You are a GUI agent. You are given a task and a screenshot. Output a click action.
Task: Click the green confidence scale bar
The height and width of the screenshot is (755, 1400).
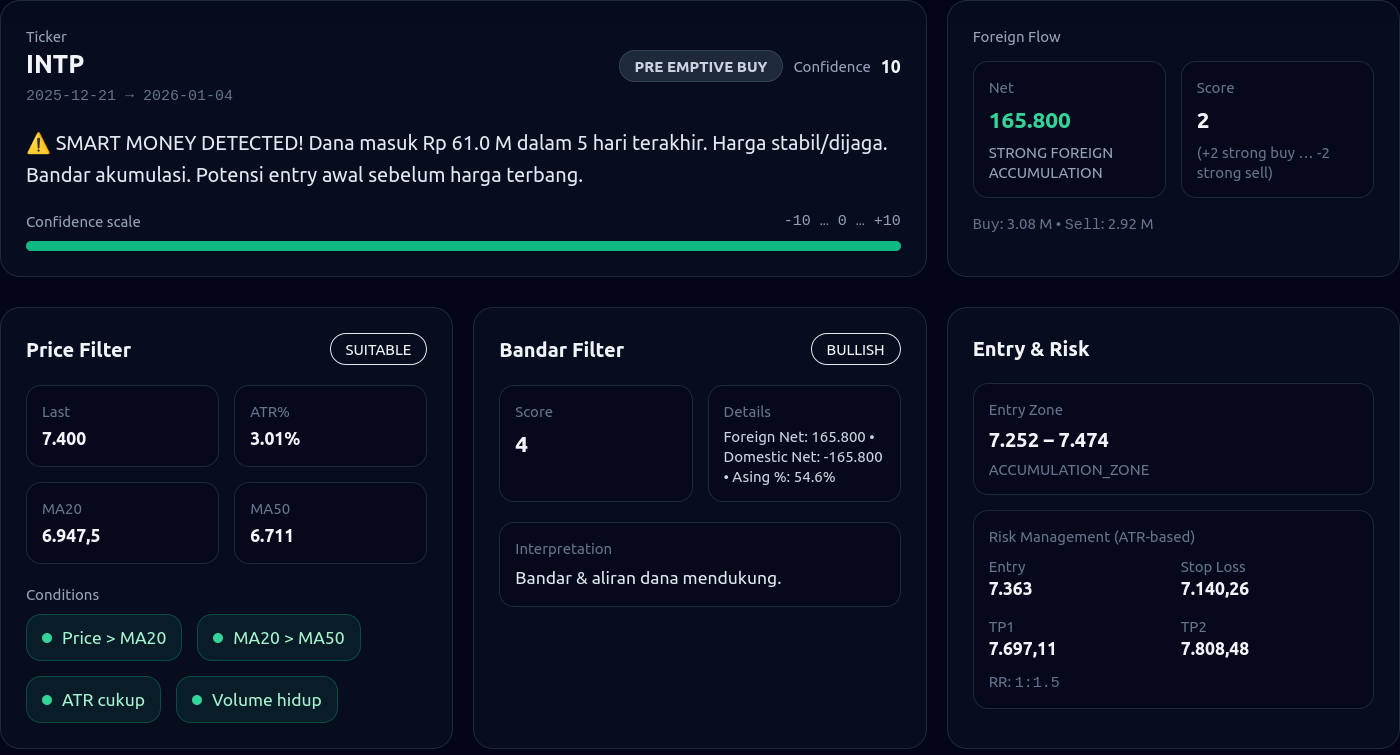[463, 246]
